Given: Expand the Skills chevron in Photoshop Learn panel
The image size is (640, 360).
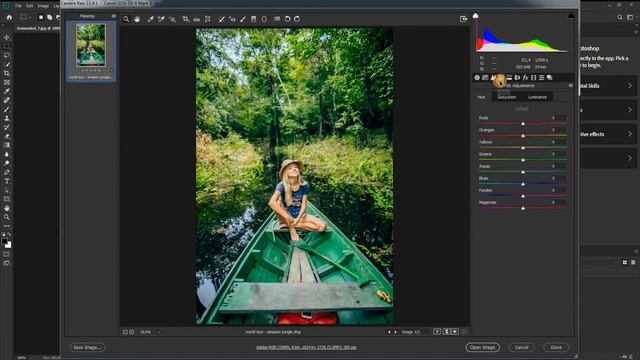Looking at the screenshot, I should point(630,86).
